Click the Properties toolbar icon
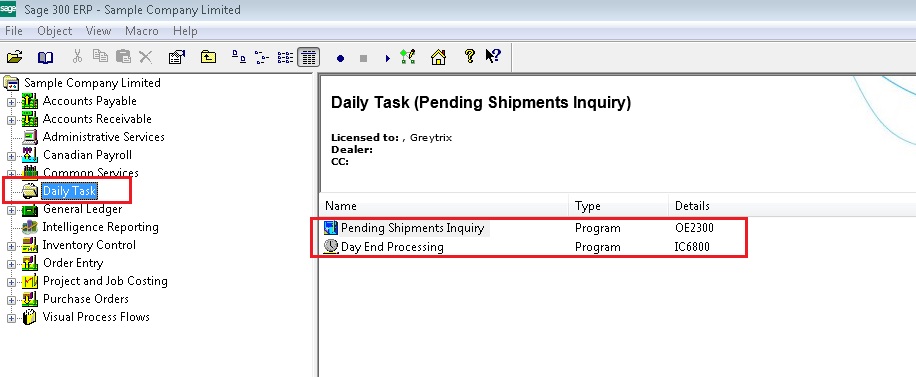 [176, 57]
